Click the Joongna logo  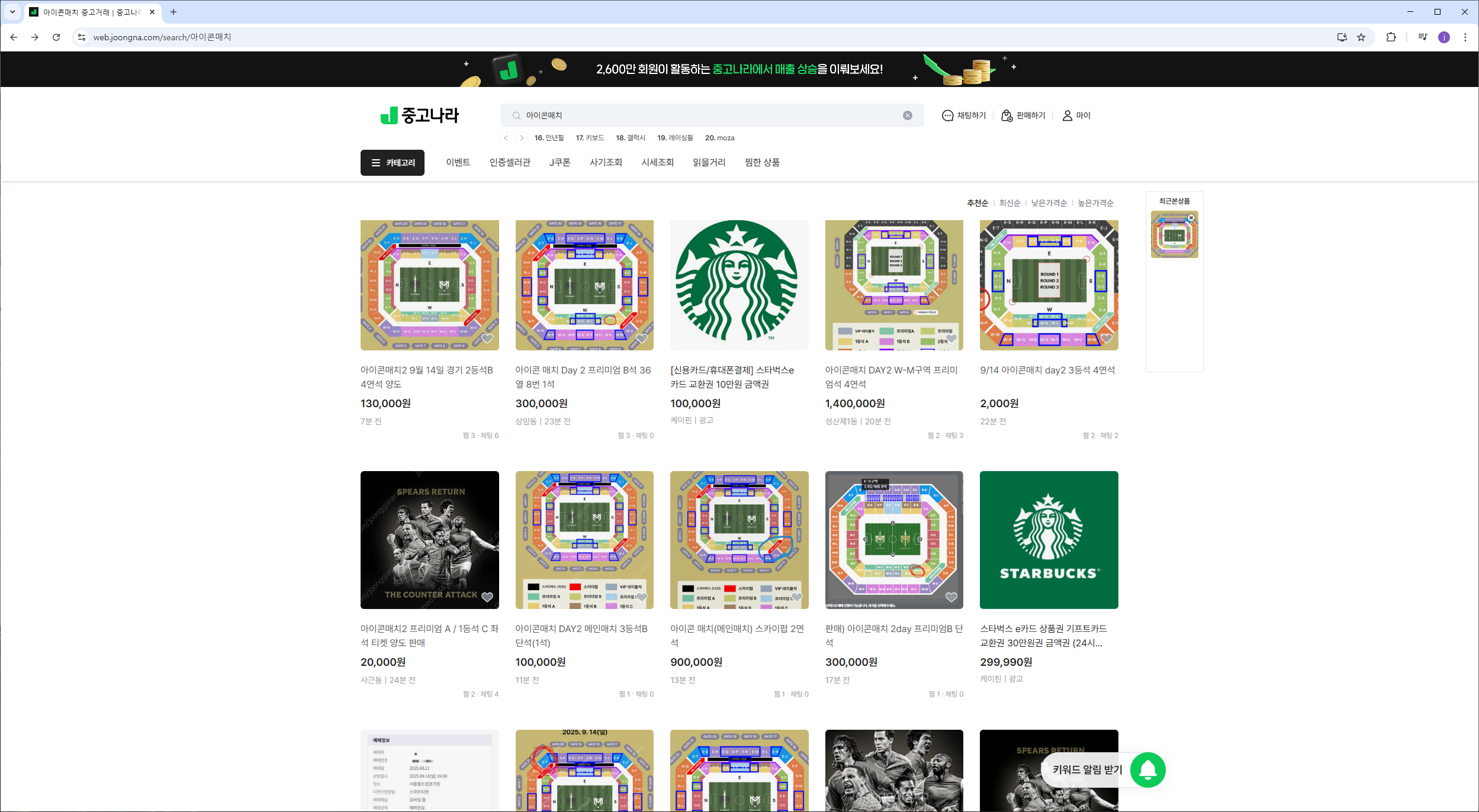419,115
